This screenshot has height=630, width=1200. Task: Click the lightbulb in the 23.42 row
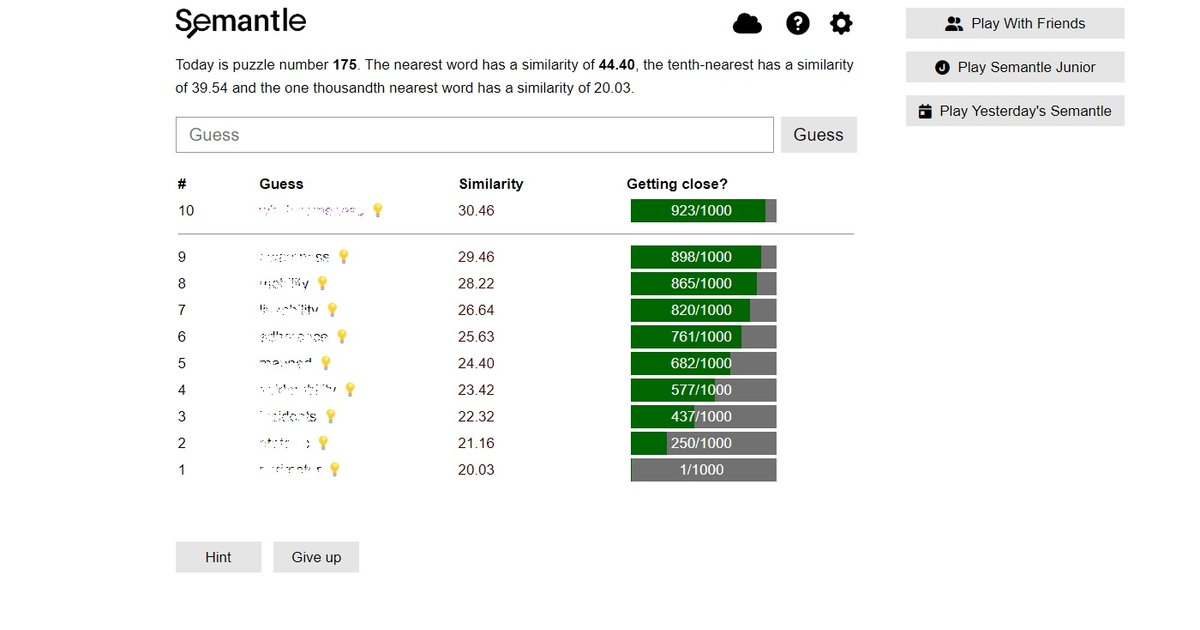tap(350, 390)
